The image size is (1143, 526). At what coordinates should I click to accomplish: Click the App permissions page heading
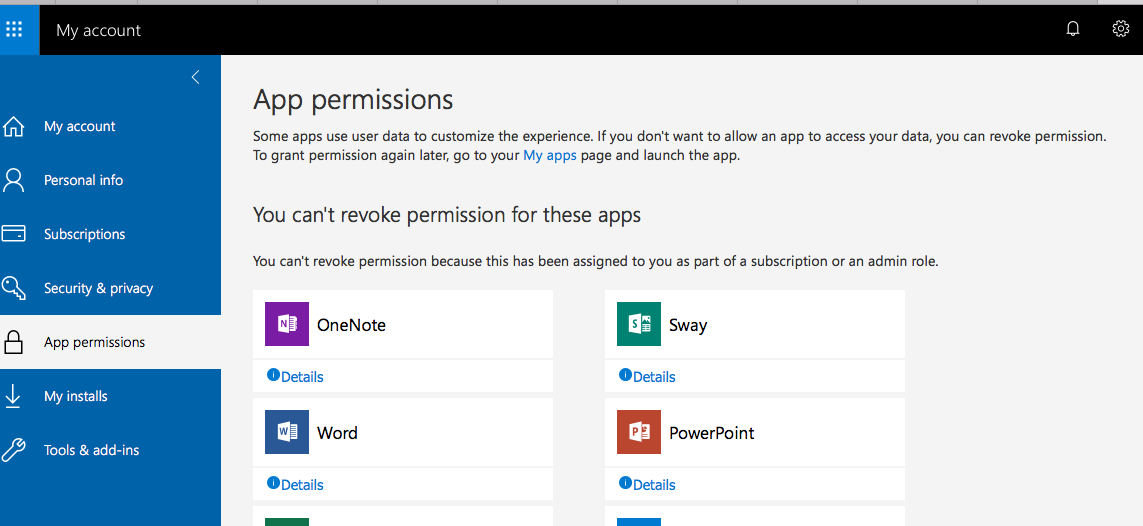[353, 100]
